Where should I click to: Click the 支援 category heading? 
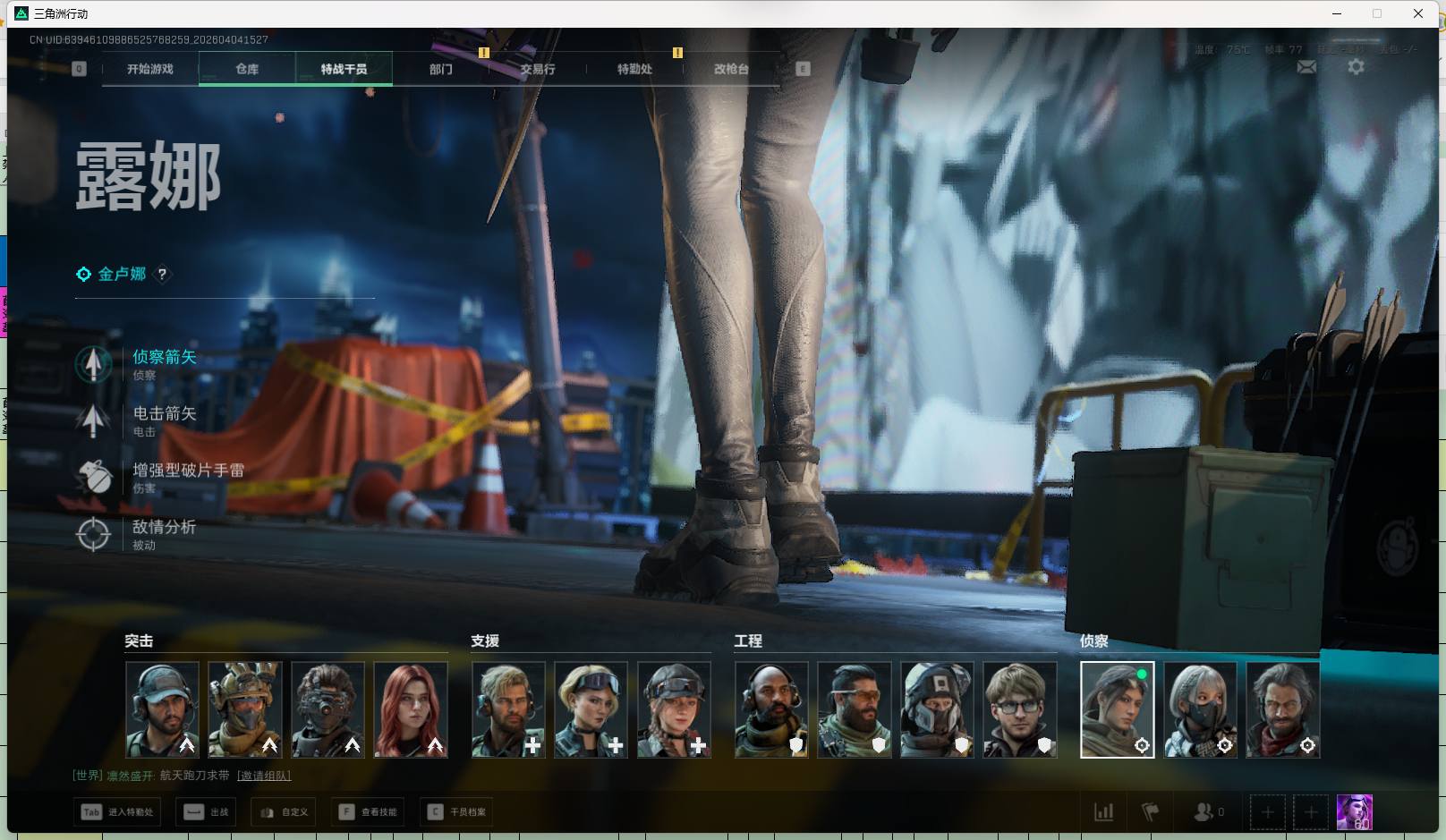pos(485,641)
